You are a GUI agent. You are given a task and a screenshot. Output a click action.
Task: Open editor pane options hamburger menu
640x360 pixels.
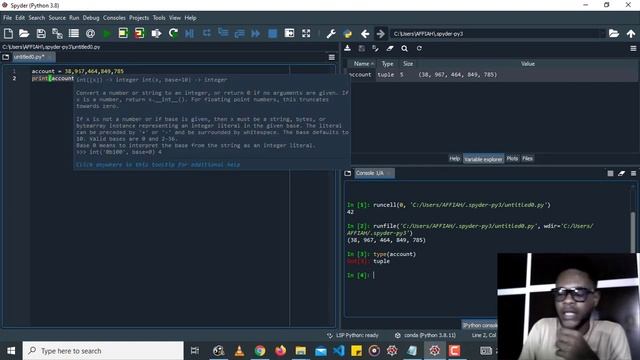tap(332, 57)
